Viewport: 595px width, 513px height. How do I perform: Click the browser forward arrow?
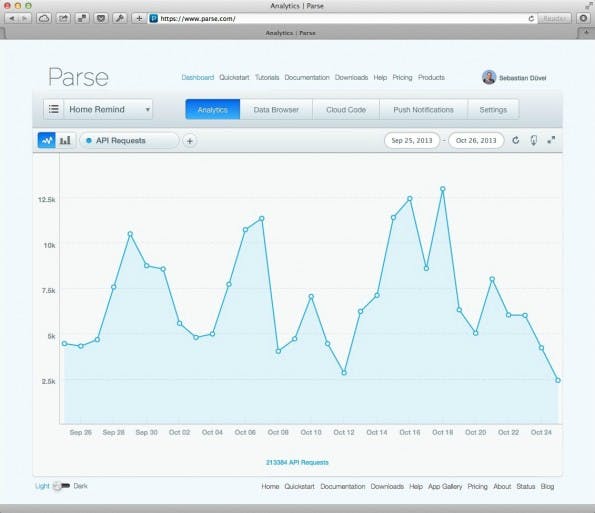tap(25, 18)
